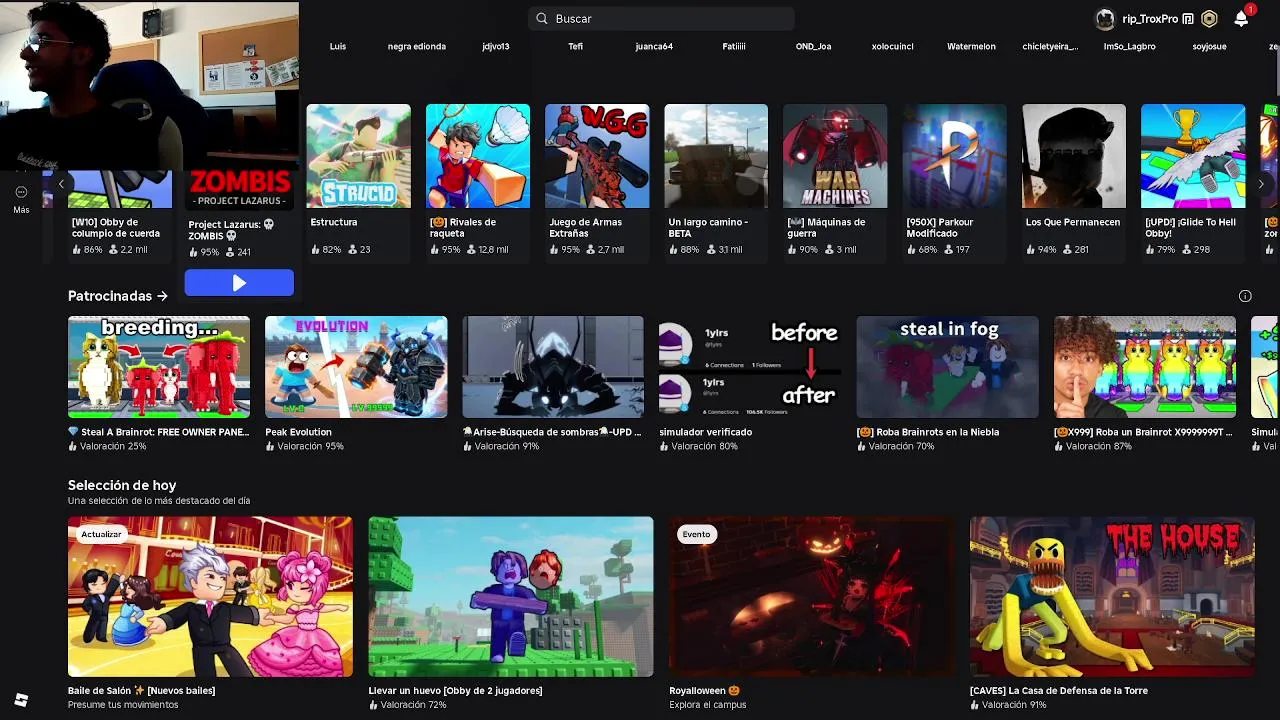Open friend Luis
Screen dimensions: 1280x720
tap(338, 46)
